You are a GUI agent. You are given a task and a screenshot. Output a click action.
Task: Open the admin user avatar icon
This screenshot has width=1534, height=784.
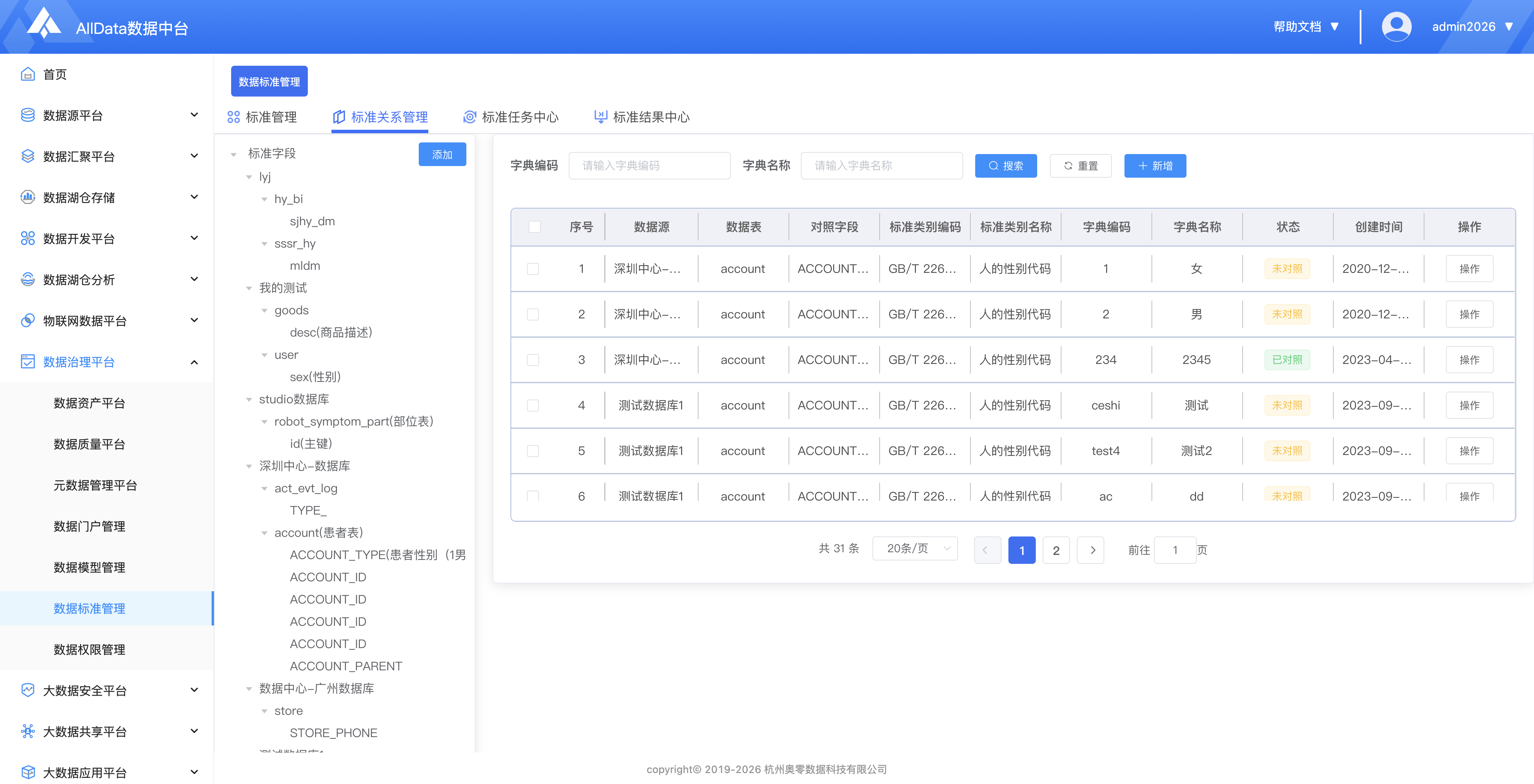click(x=1396, y=27)
